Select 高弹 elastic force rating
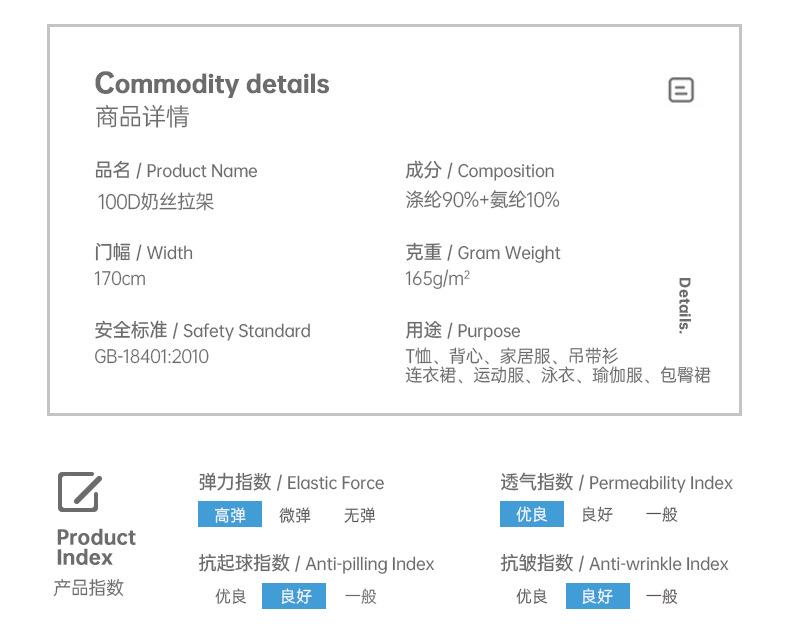Viewport: 790px width, 642px height. [230, 515]
